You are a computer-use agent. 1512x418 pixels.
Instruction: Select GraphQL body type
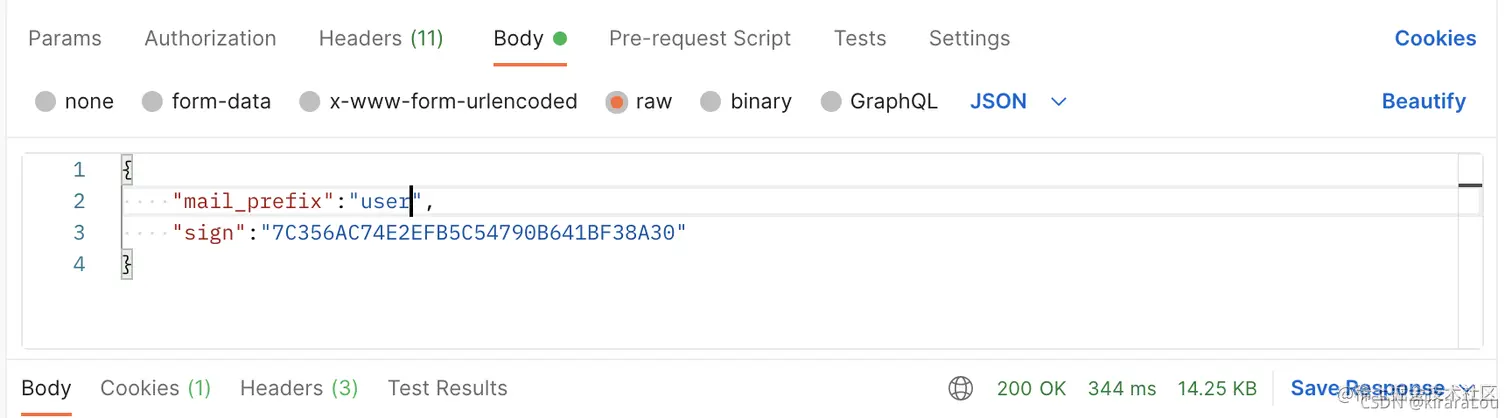pyautogui.click(x=830, y=102)
